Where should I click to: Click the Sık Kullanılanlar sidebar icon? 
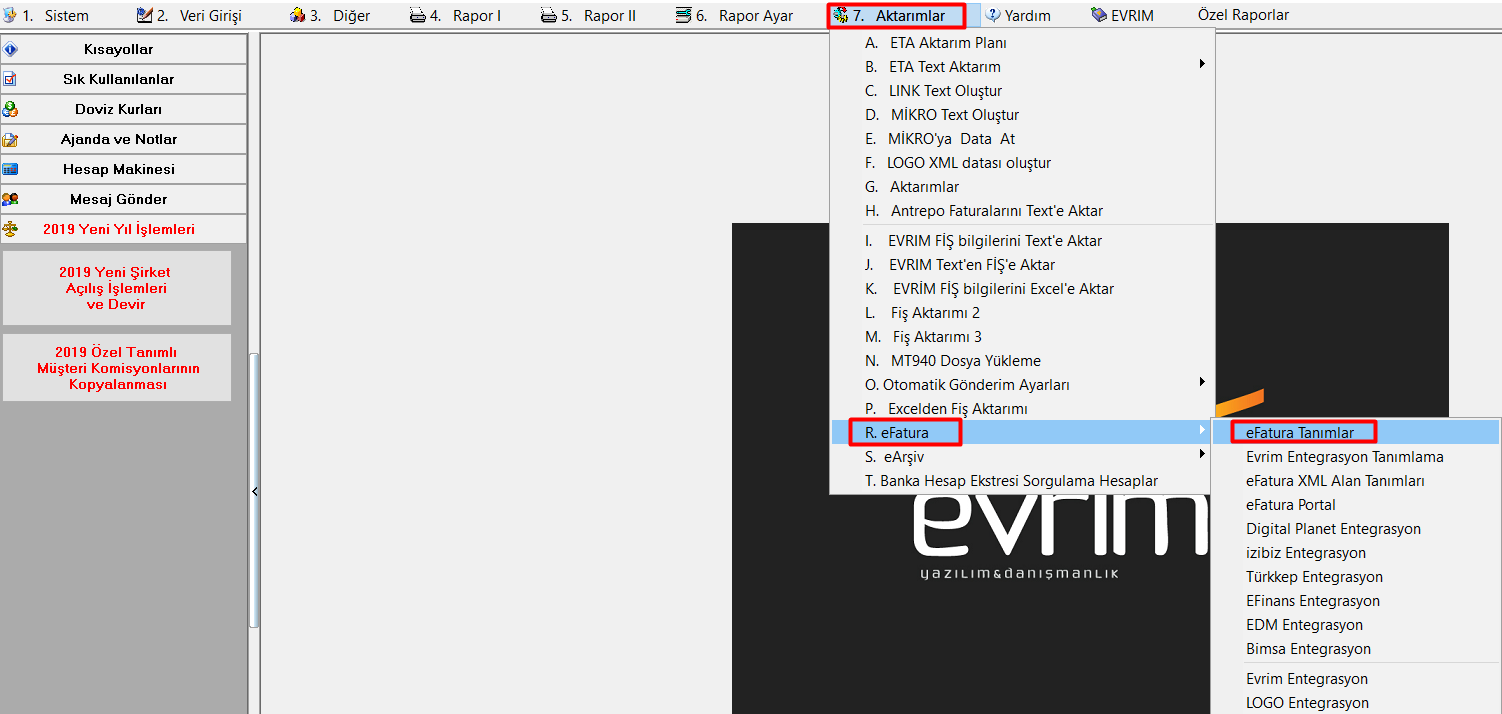coord(10,79)
